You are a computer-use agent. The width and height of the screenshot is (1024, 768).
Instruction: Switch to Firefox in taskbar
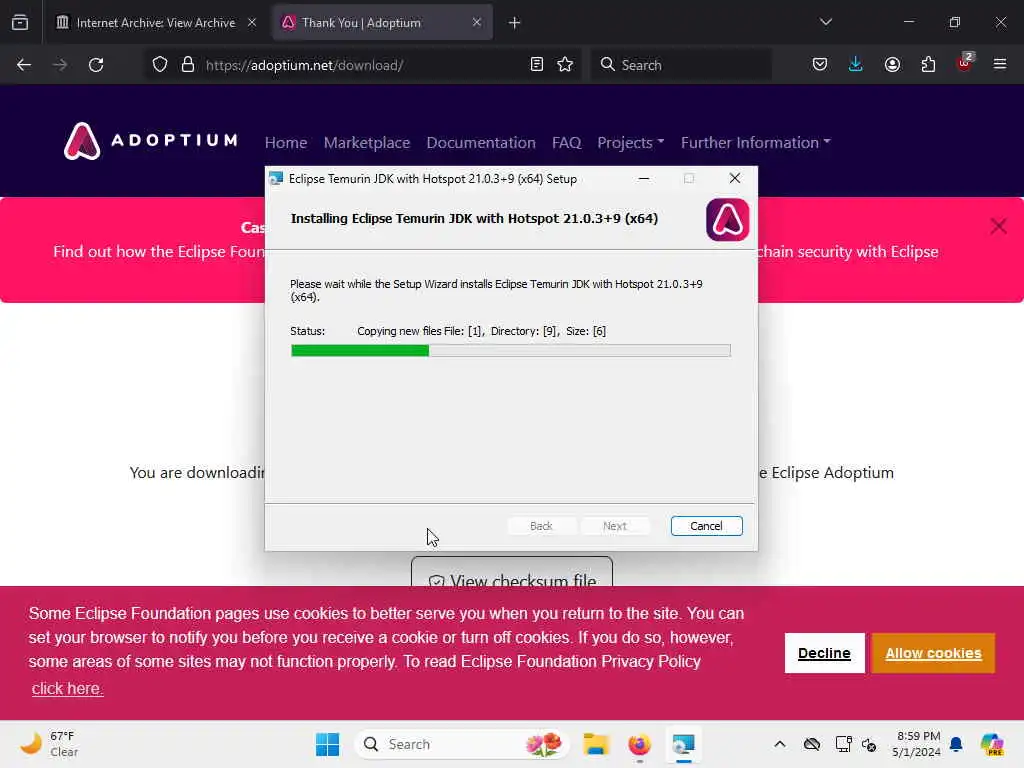tap(639, 744)
